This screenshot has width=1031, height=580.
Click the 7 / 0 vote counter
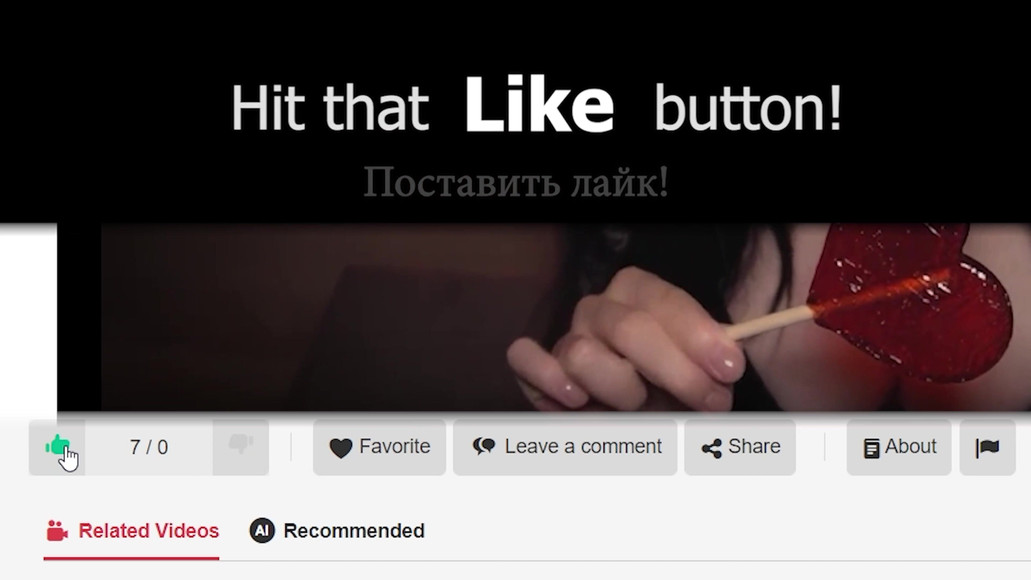click(149, 448)
